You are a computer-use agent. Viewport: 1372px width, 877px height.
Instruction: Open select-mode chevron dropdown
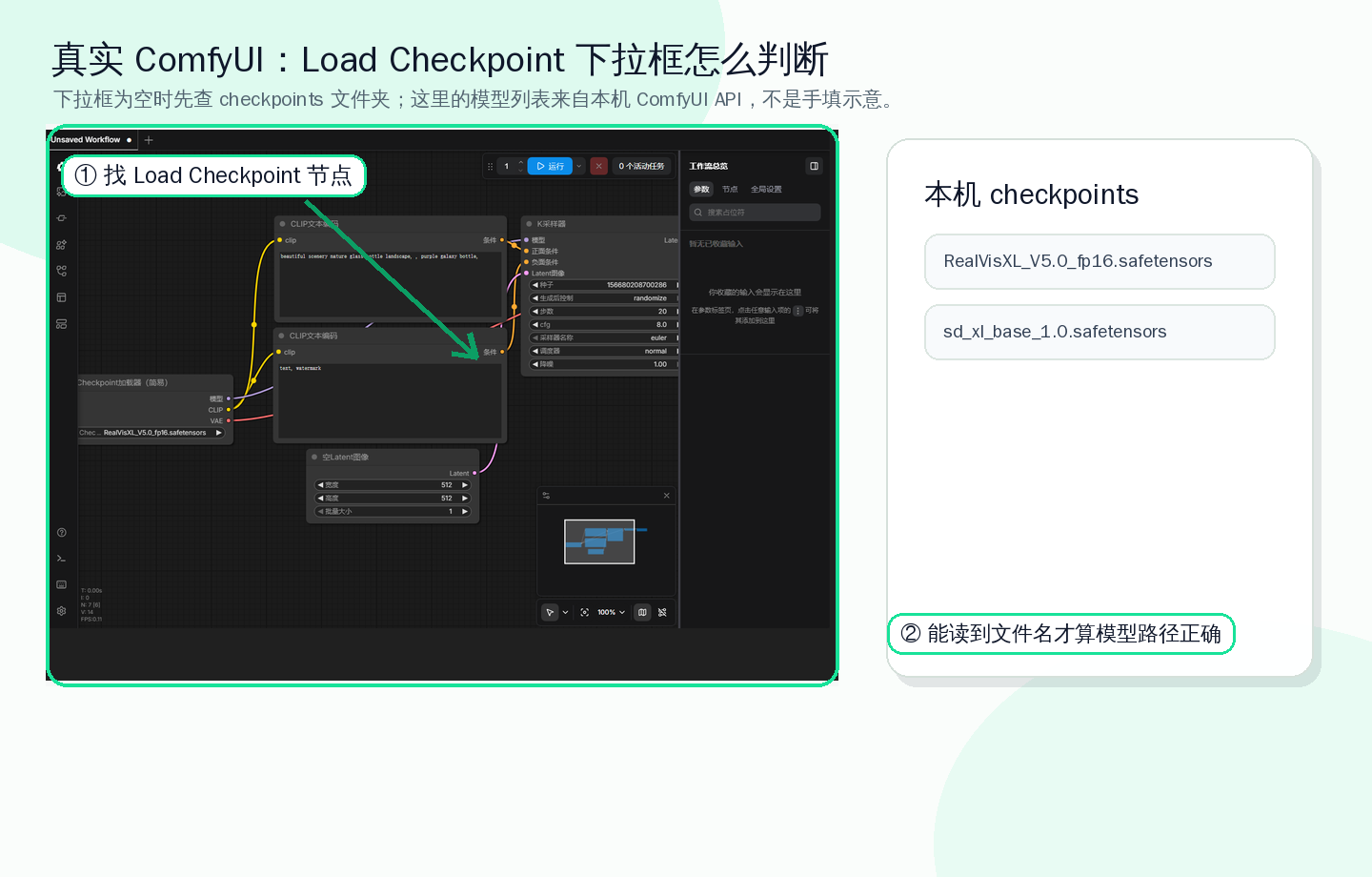pyautogui.click(x=565, y=612)
